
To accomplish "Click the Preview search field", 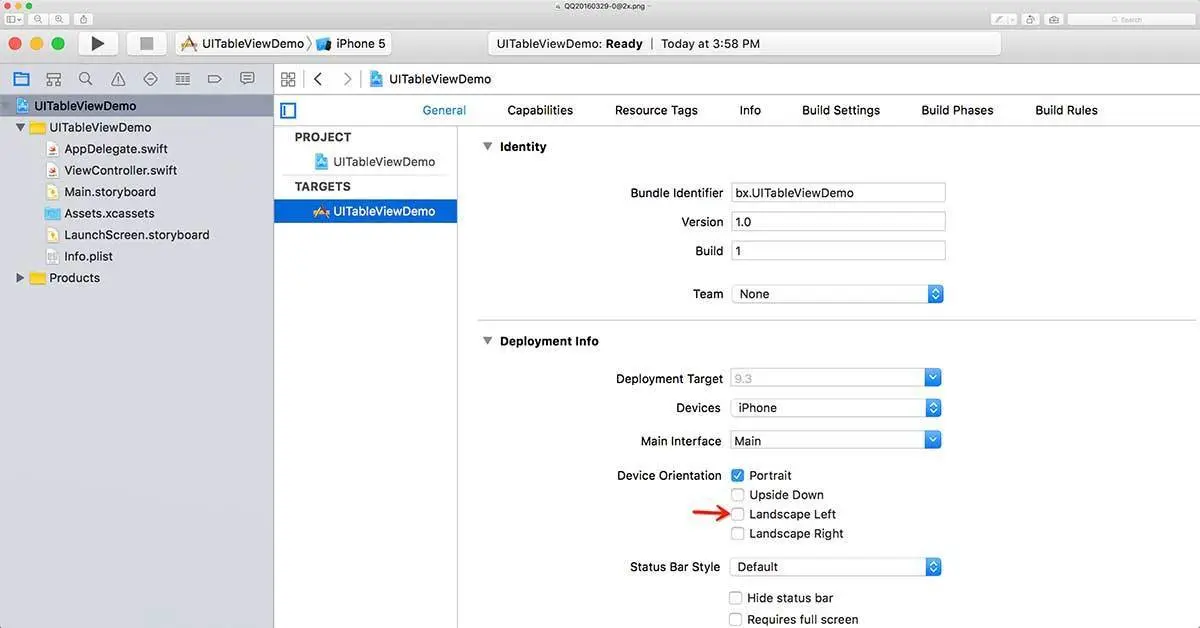I will (1130, 19).
